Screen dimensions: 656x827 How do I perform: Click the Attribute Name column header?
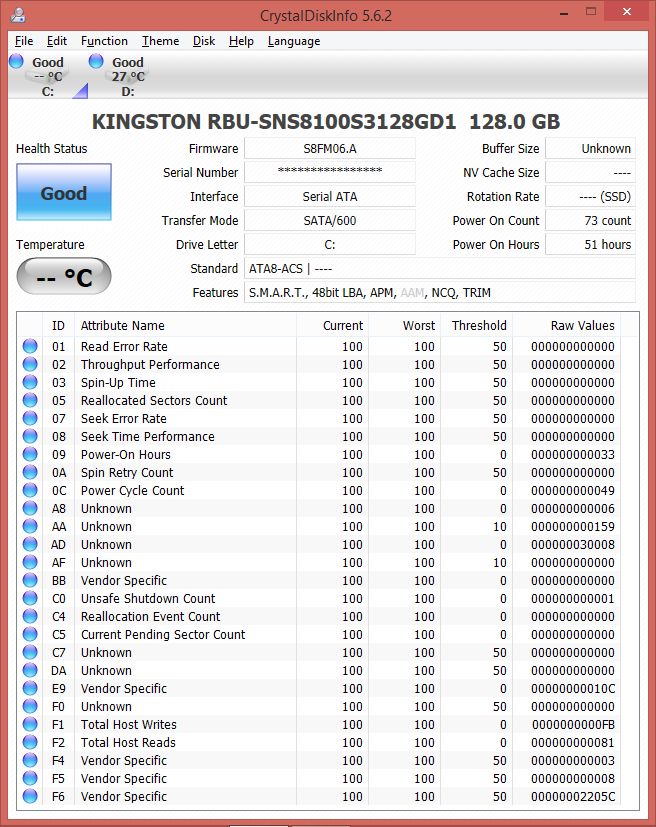(185, 325)
